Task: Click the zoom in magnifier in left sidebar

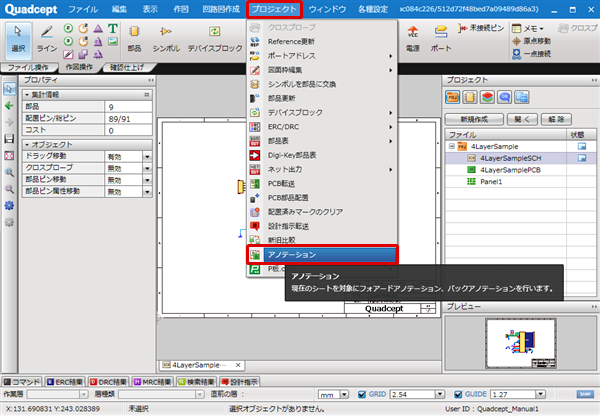Action: click(9, 172)
